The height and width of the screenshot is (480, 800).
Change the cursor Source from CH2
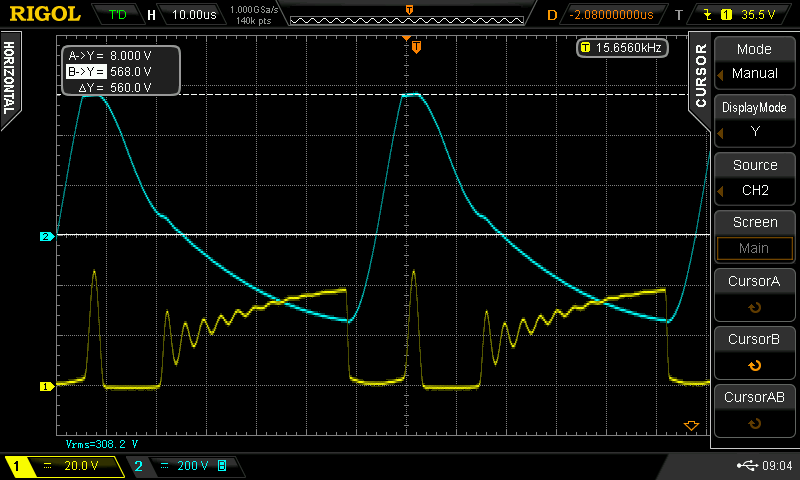tap(754, 179)
